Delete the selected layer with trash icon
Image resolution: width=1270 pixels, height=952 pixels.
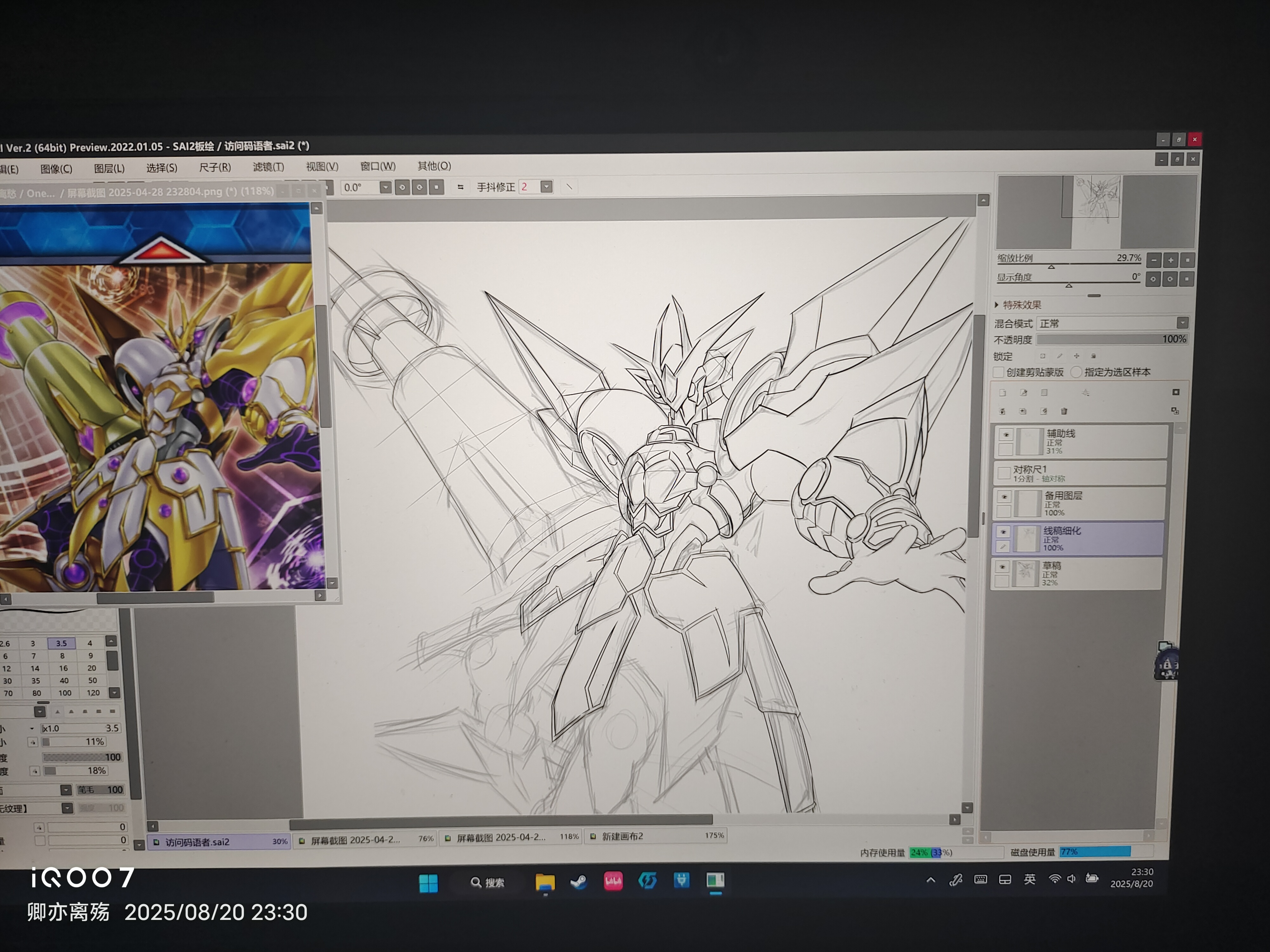1064,412
